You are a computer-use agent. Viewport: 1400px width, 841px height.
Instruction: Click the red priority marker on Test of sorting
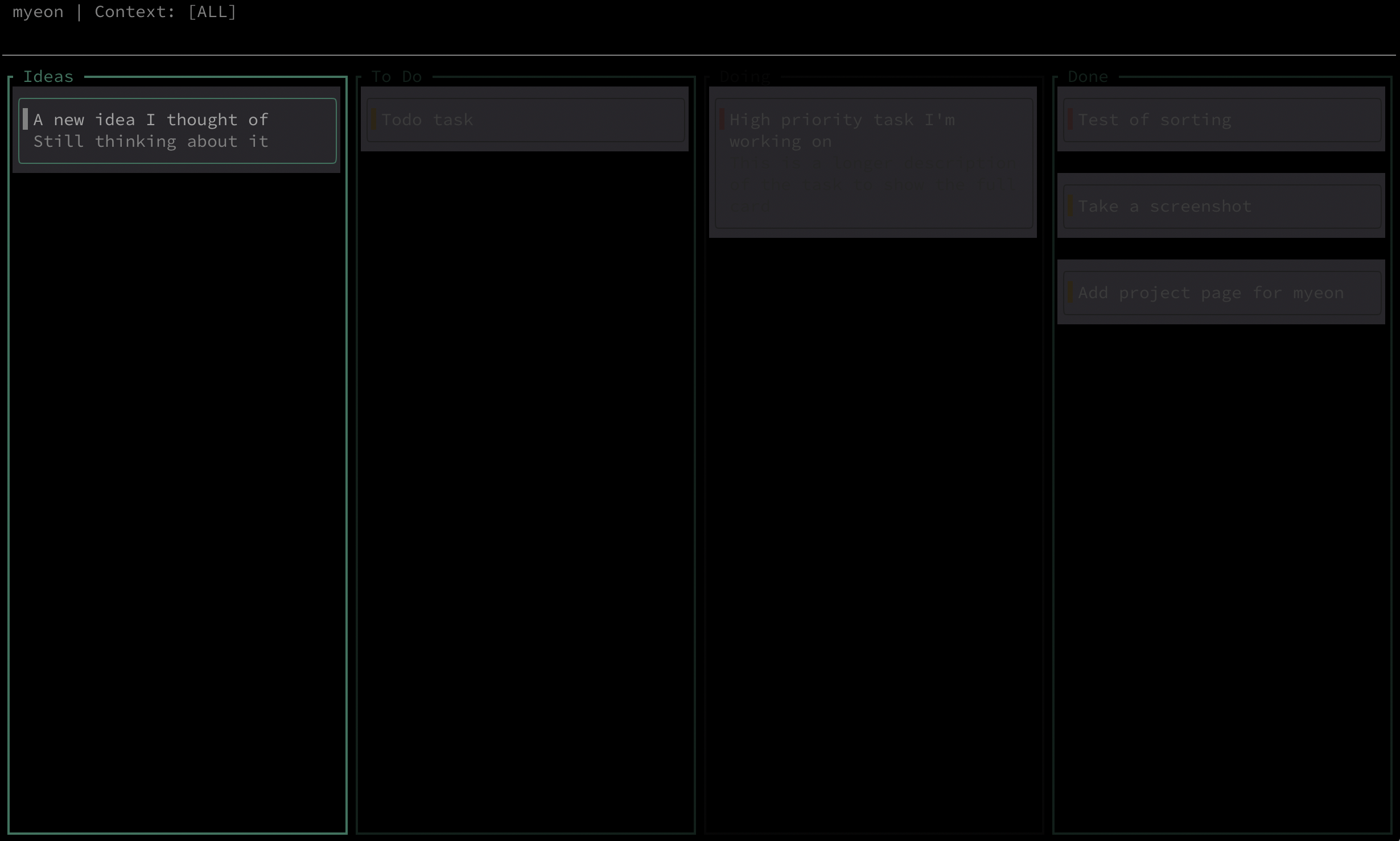1070,119
